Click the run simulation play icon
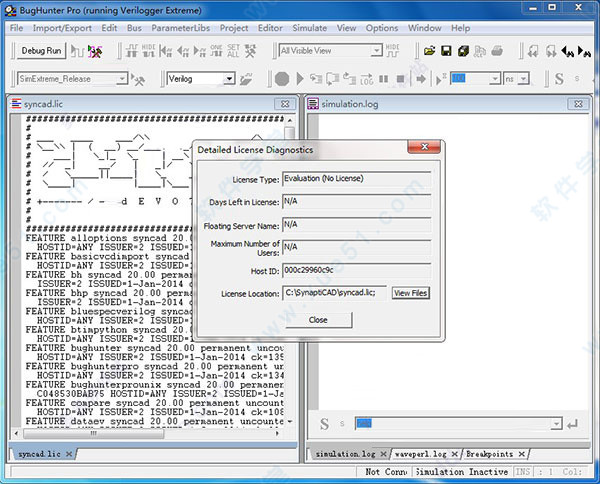This screenshot has height=484, width=600. pos(300,79)
